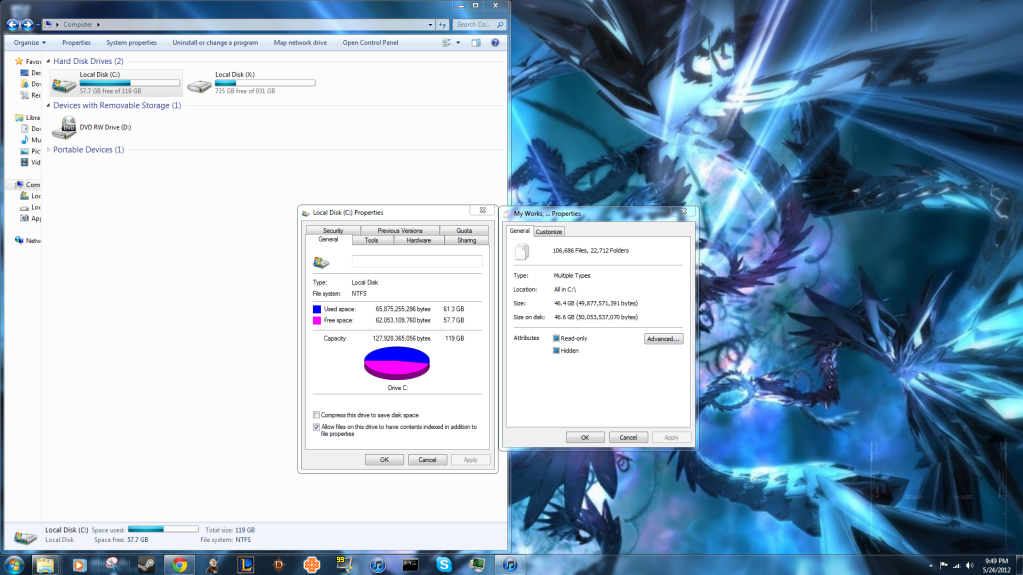The width and height of the screenshot is (1023, 575).
Task: Click the magnifier icon in Explorer search box
Action: point(500,25)
